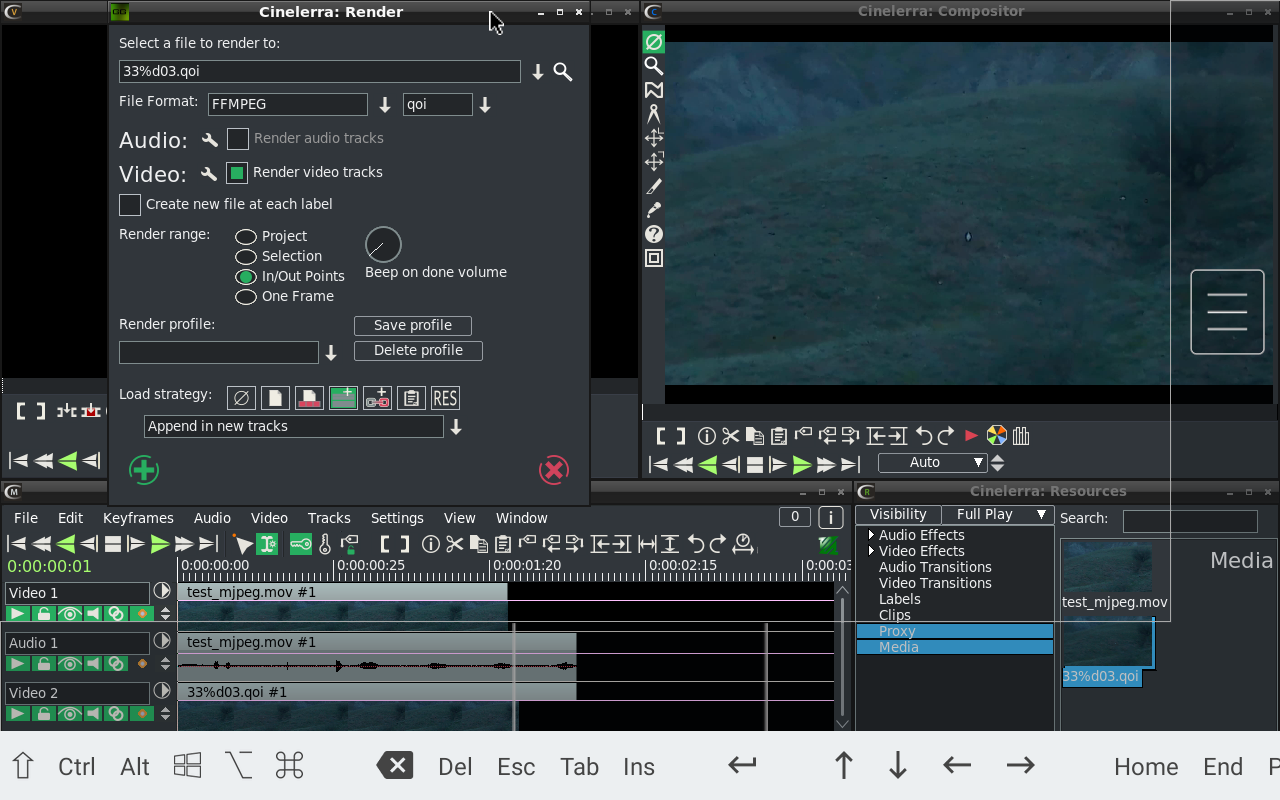The width and height of the screenshot is (1280, 800).
Task: Choose One Frame render range
Action: (x=246, y=297)
